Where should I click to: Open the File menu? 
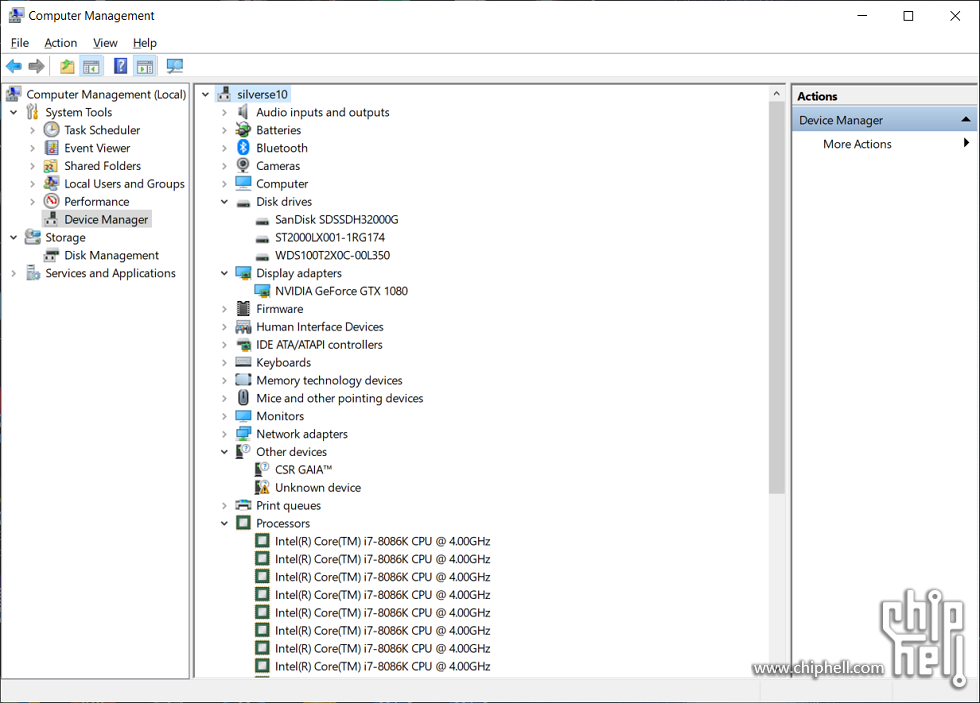coord(19,42)
